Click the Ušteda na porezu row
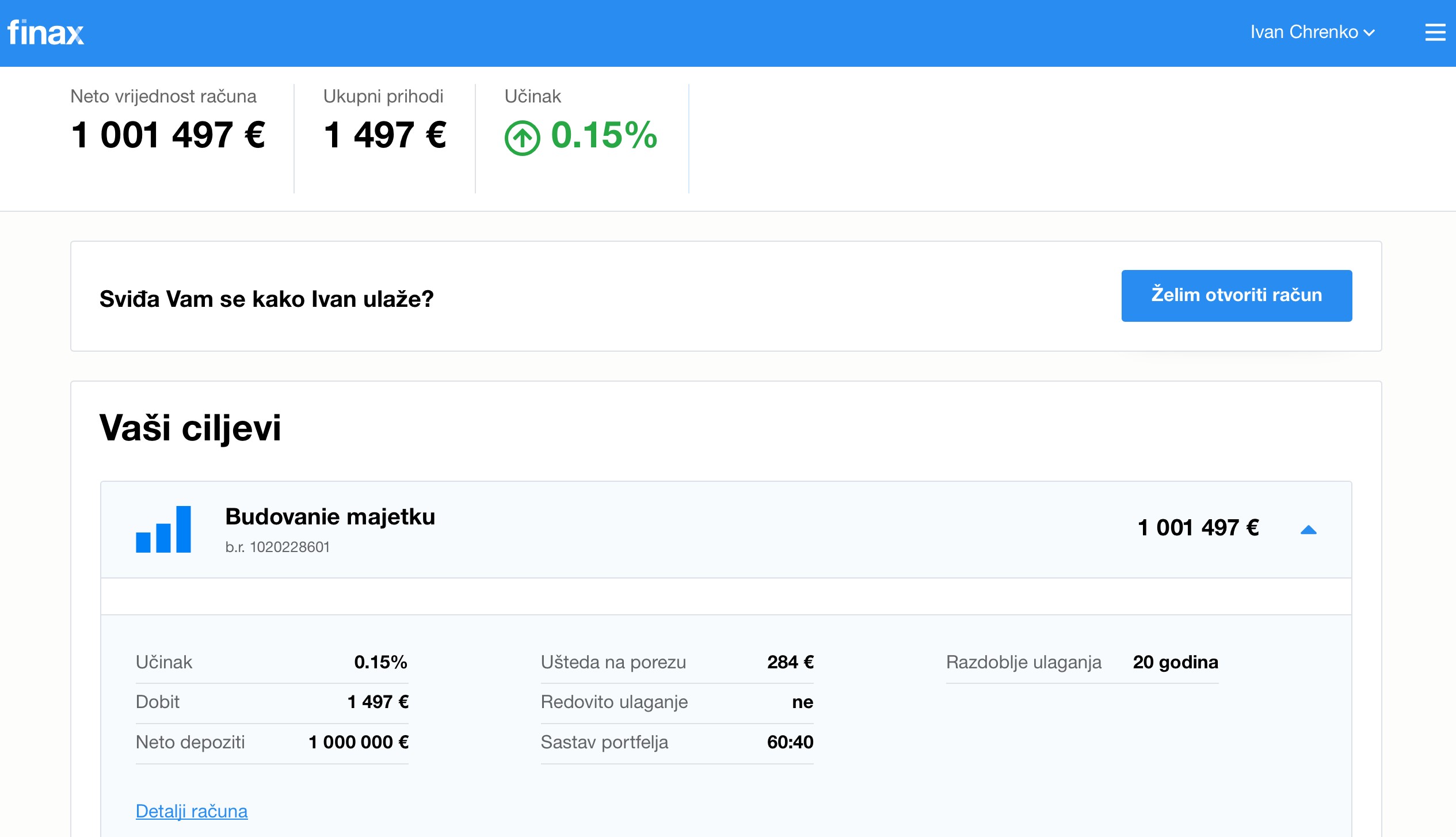This screenshot has width=1456, height=837. pos(677,662)
